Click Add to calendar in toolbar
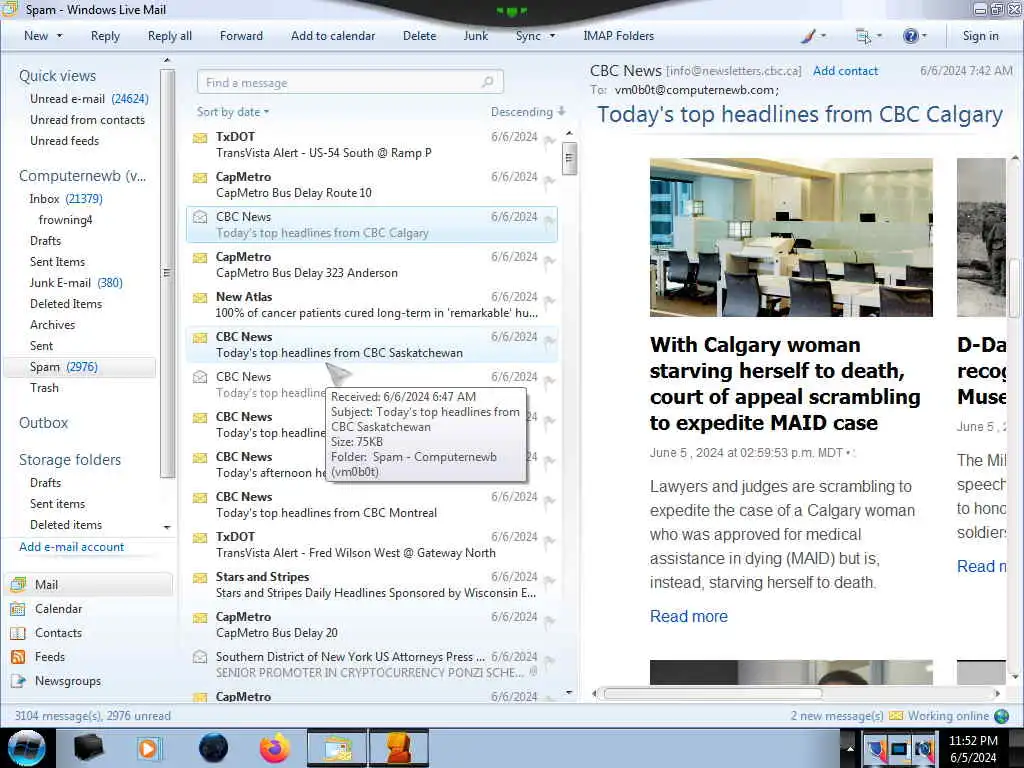This screenshot has height=768, width=1024. (333, 36)
